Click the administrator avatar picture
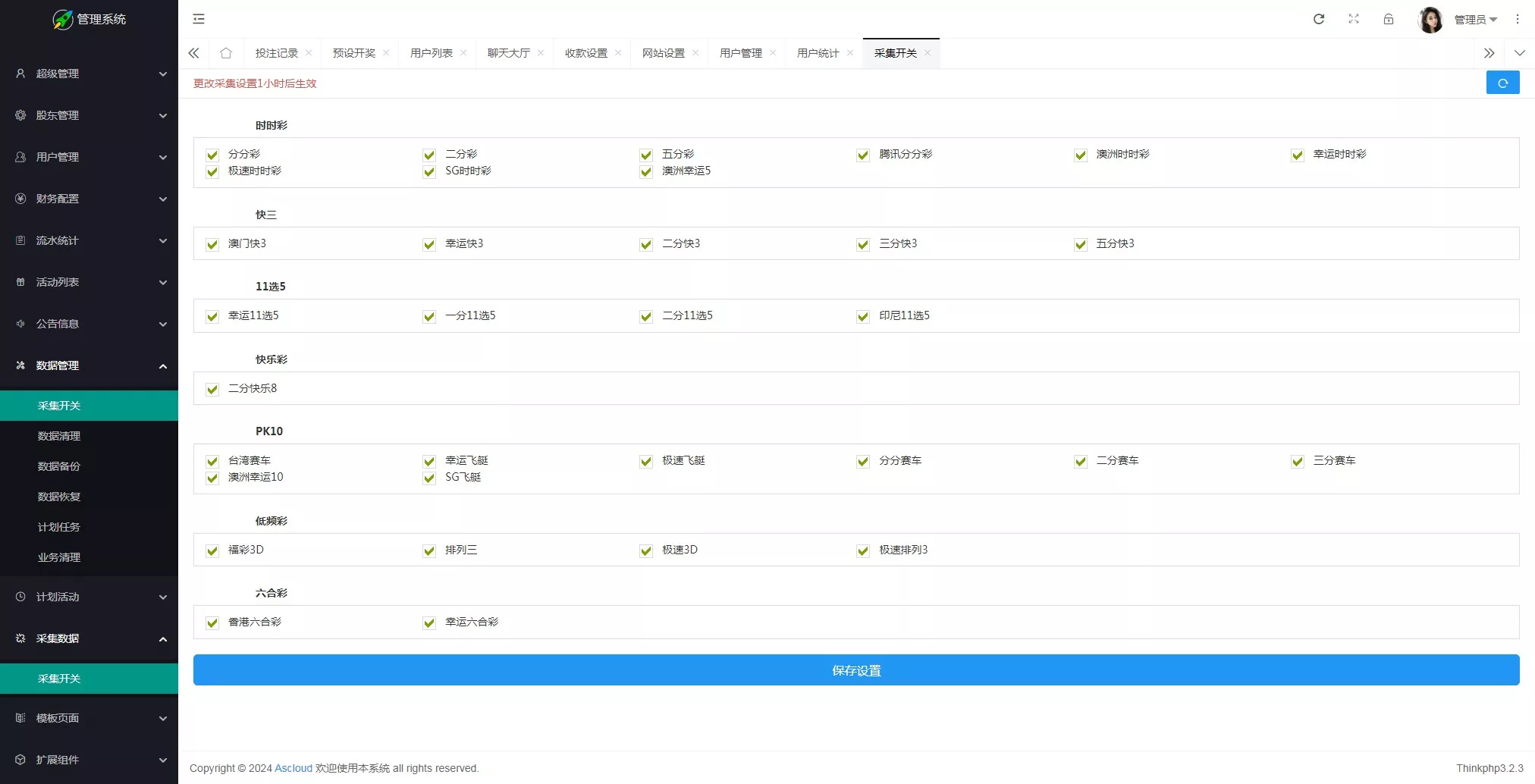 (x=1430, y=20)
